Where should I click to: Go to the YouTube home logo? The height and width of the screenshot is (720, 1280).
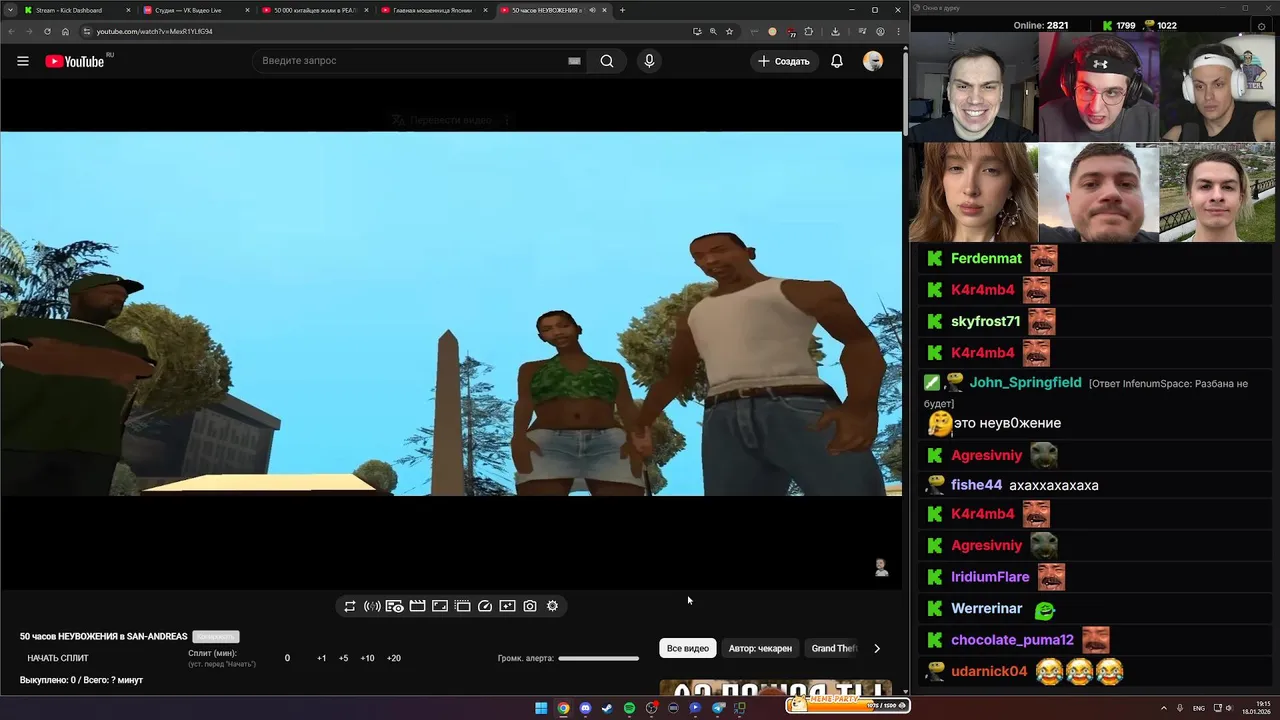coord(75,61)
